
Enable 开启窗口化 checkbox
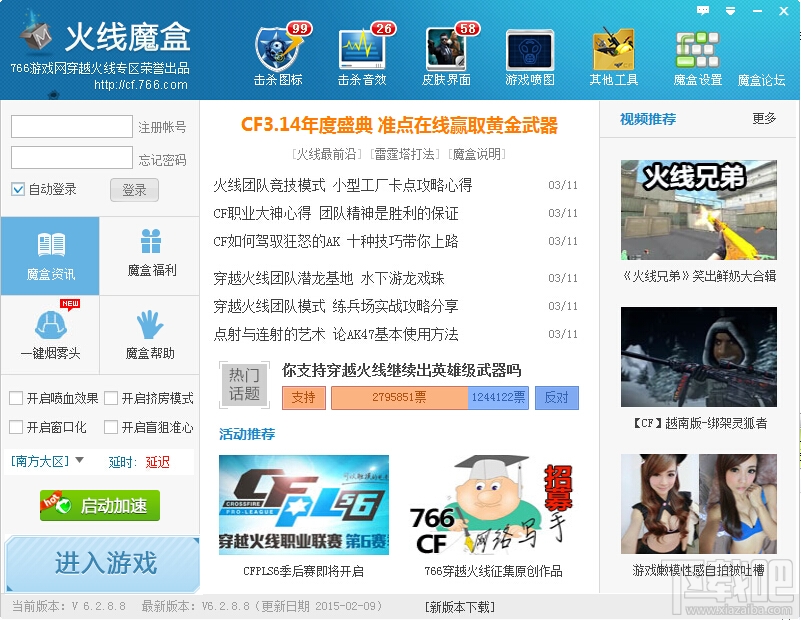point(16,427)
